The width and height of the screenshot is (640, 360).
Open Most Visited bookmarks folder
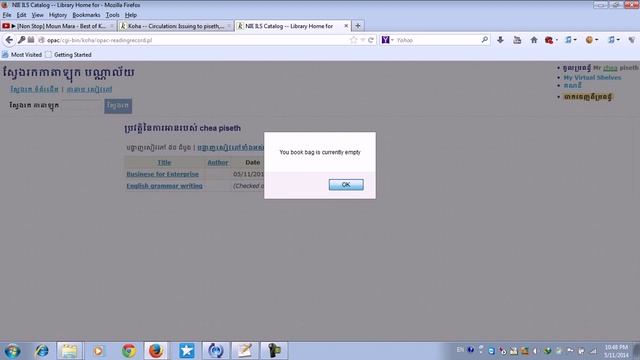pyautogui.click(x=22, y=54)
